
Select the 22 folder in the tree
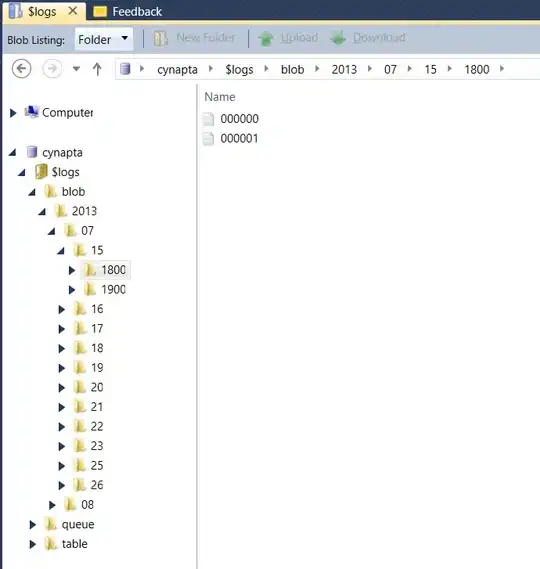97,426
